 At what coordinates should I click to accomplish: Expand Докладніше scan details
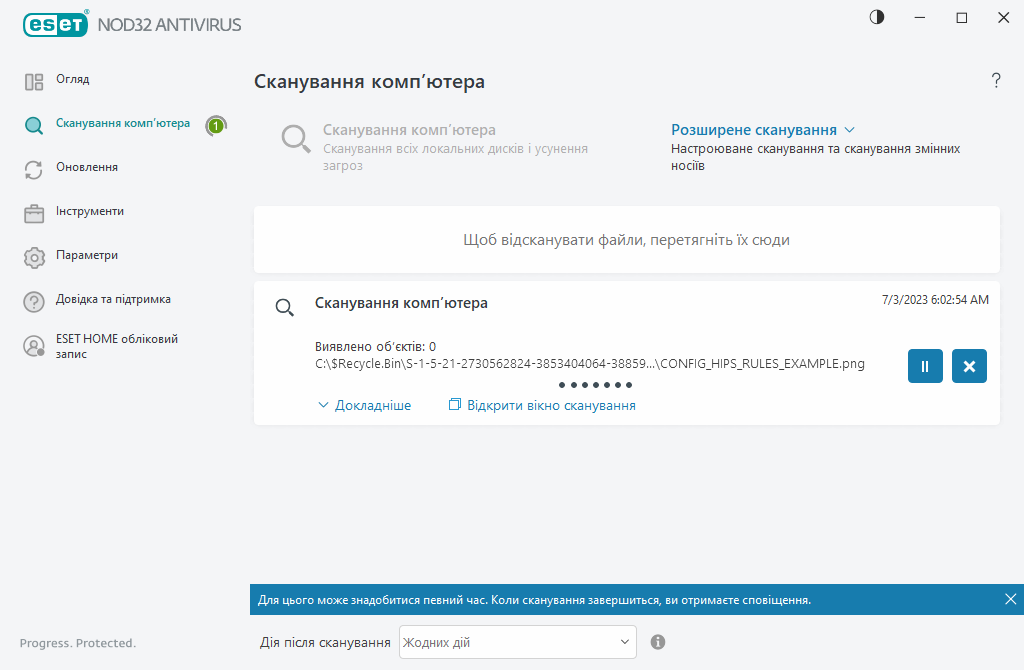click(x=364, y=405)
